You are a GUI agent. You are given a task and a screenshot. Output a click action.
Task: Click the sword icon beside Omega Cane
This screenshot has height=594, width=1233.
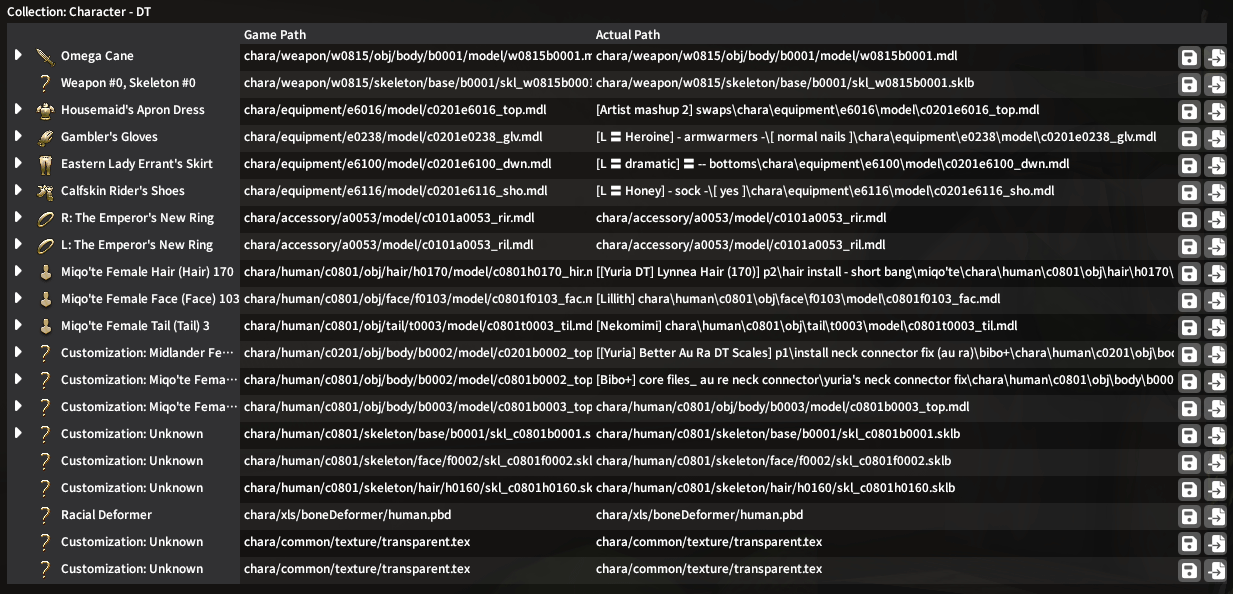point(44,56)
